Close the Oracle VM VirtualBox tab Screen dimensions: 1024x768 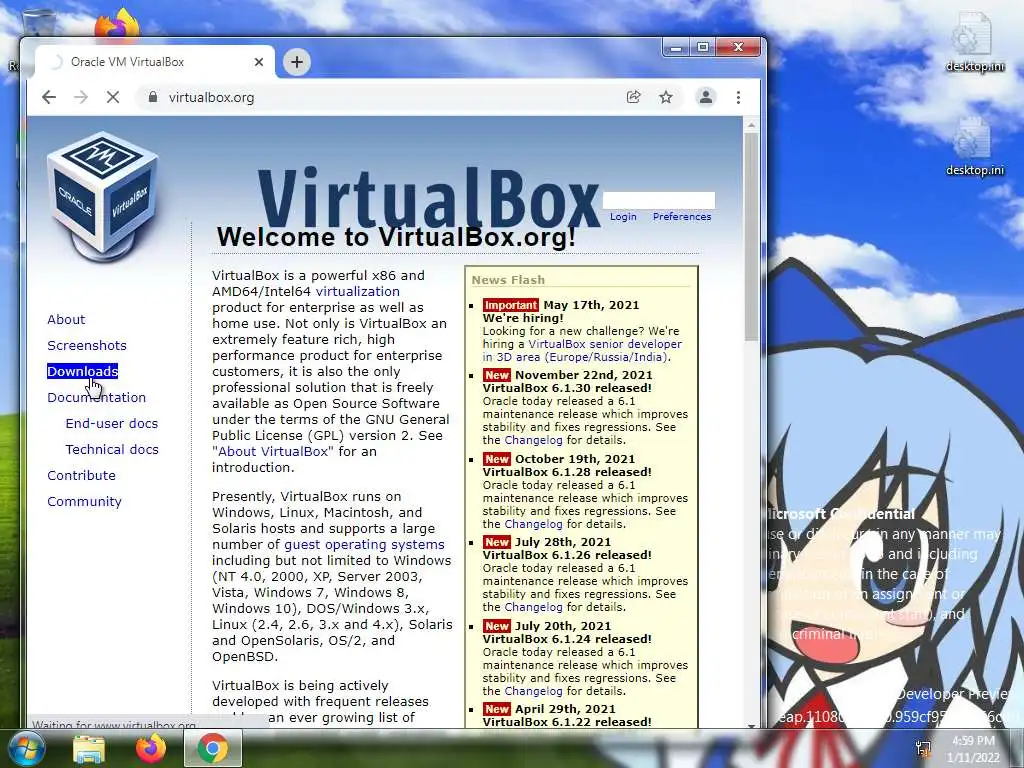259,62
